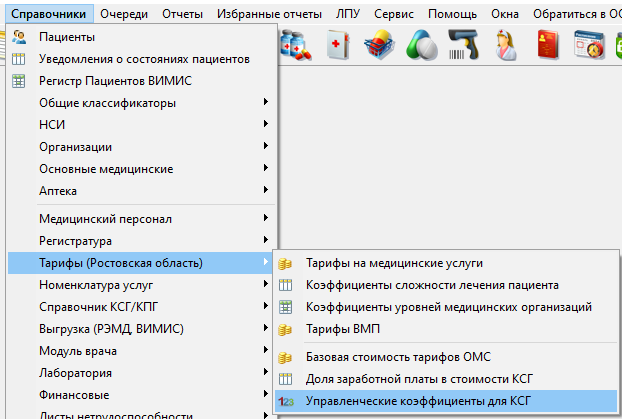Click the red ID book icon

coord(549,45)
